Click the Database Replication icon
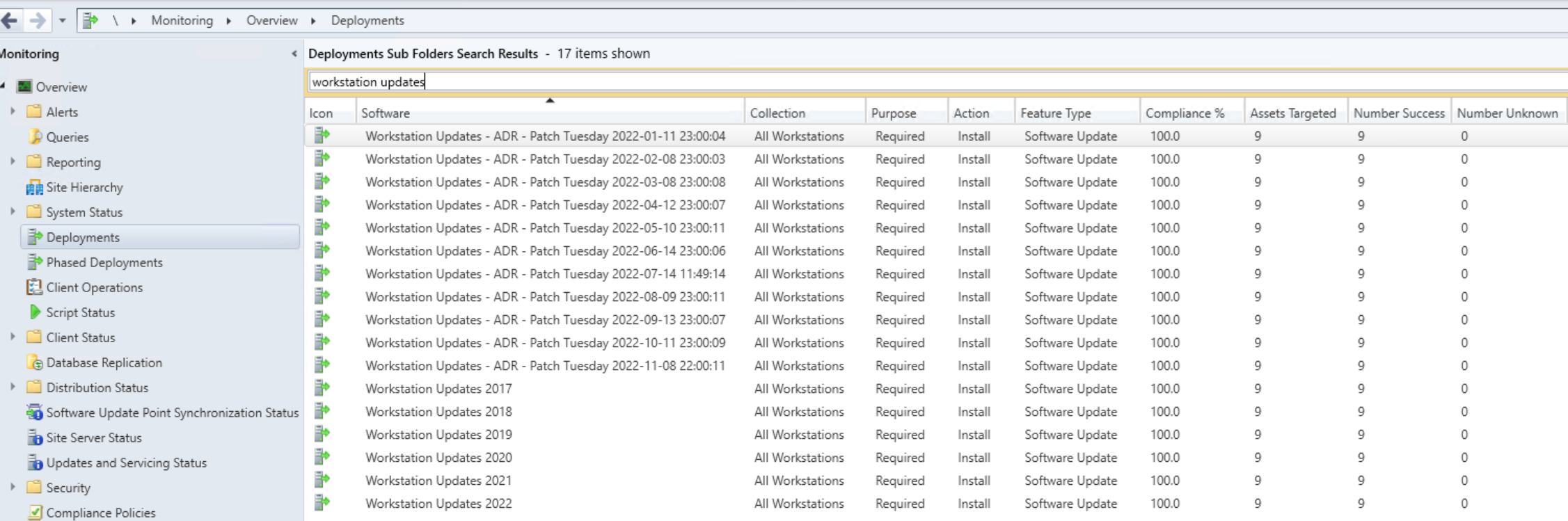This screenshot has height=521, width=1568. point(34,362)
